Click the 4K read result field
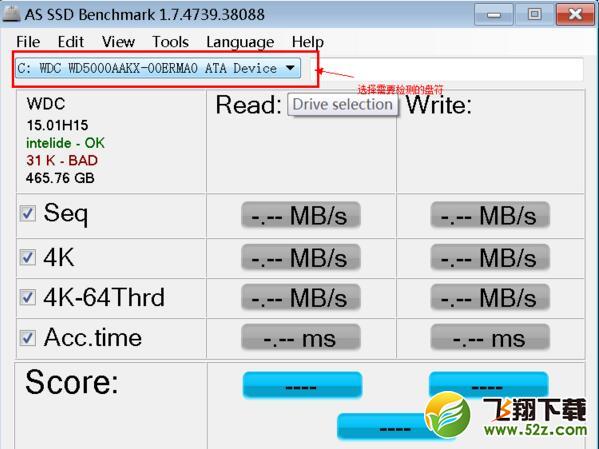The width and height of the screenshot is (599, 449). pyautogui.click(x=301, y=257)
